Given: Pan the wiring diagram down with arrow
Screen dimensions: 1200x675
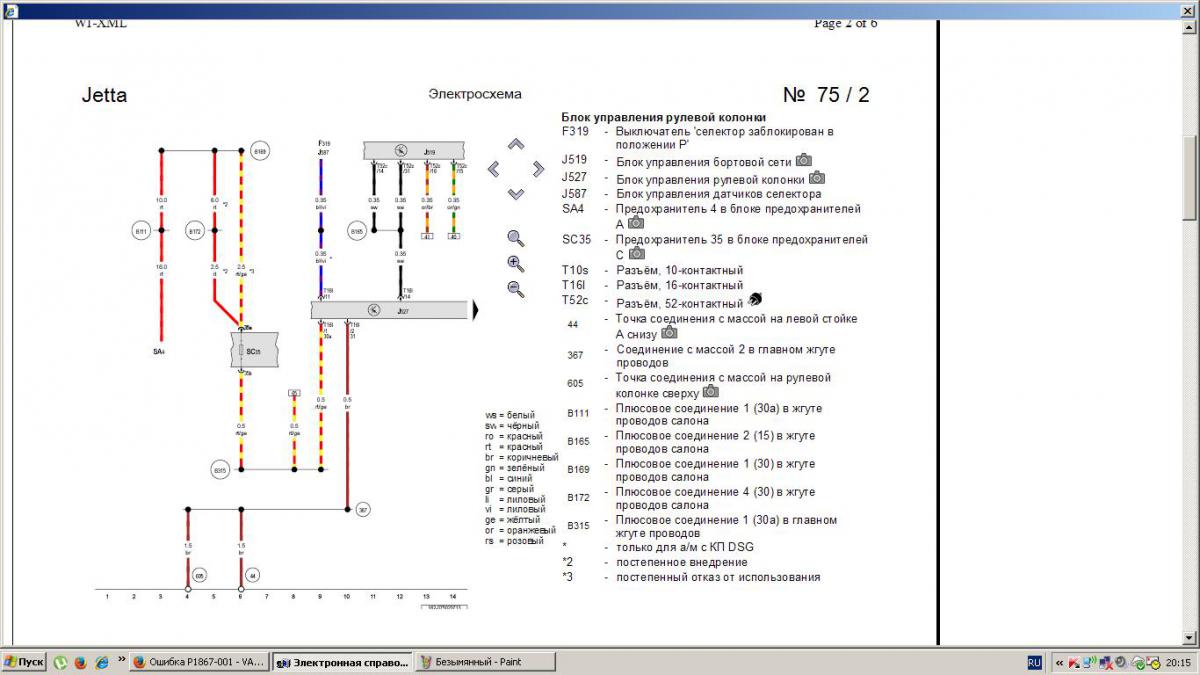Looking at the screenshot, I should pyautogui.click(x=516, y=193).
